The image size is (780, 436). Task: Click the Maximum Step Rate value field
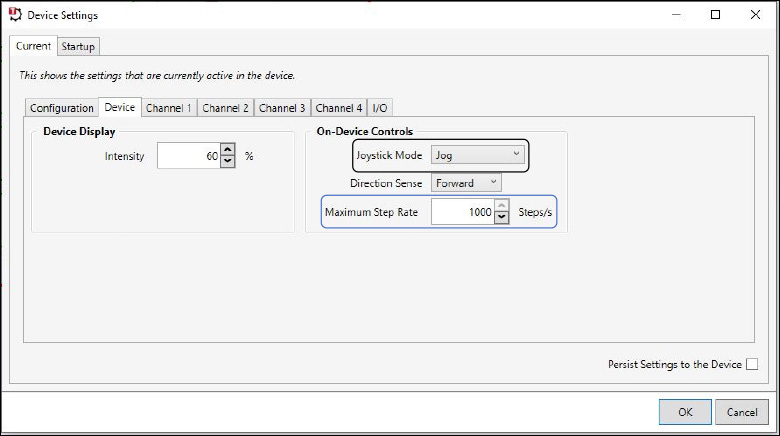[463, 212]
